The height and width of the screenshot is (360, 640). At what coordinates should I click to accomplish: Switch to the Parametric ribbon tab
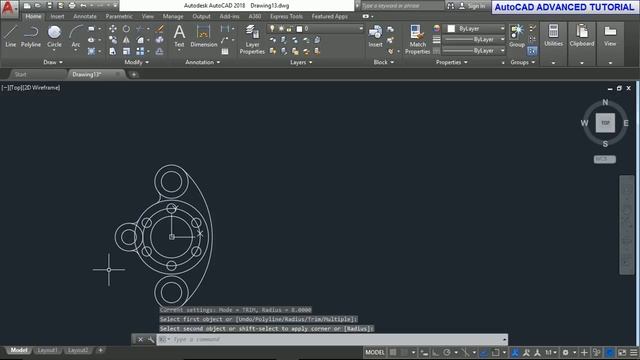click(119, 16)
